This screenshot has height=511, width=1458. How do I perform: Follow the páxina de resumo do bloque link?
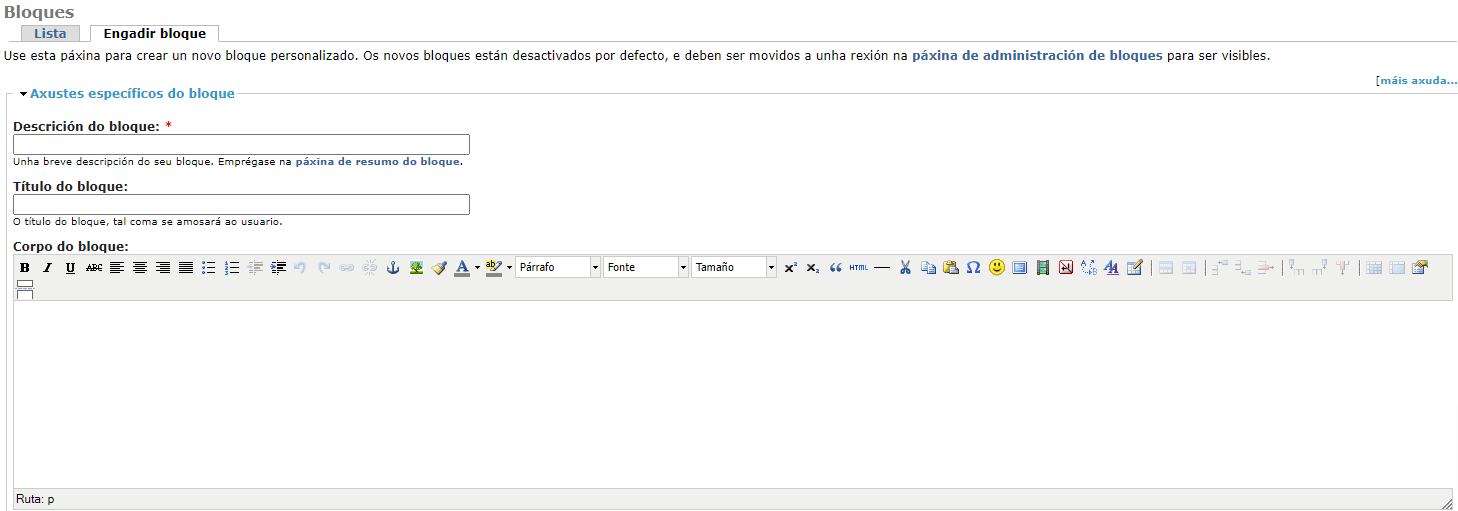pos(378,161)
